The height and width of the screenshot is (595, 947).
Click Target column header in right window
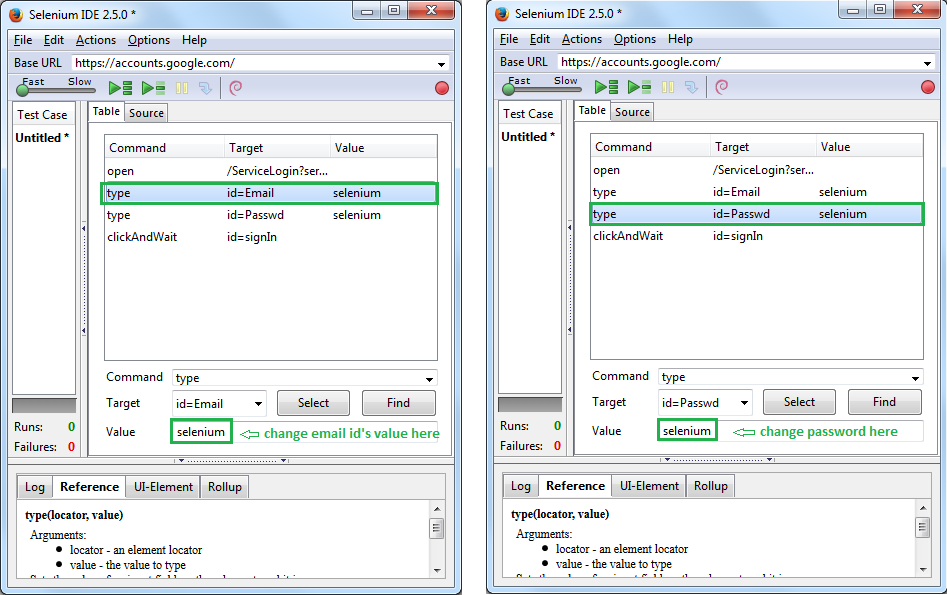(x=763, y=147)
